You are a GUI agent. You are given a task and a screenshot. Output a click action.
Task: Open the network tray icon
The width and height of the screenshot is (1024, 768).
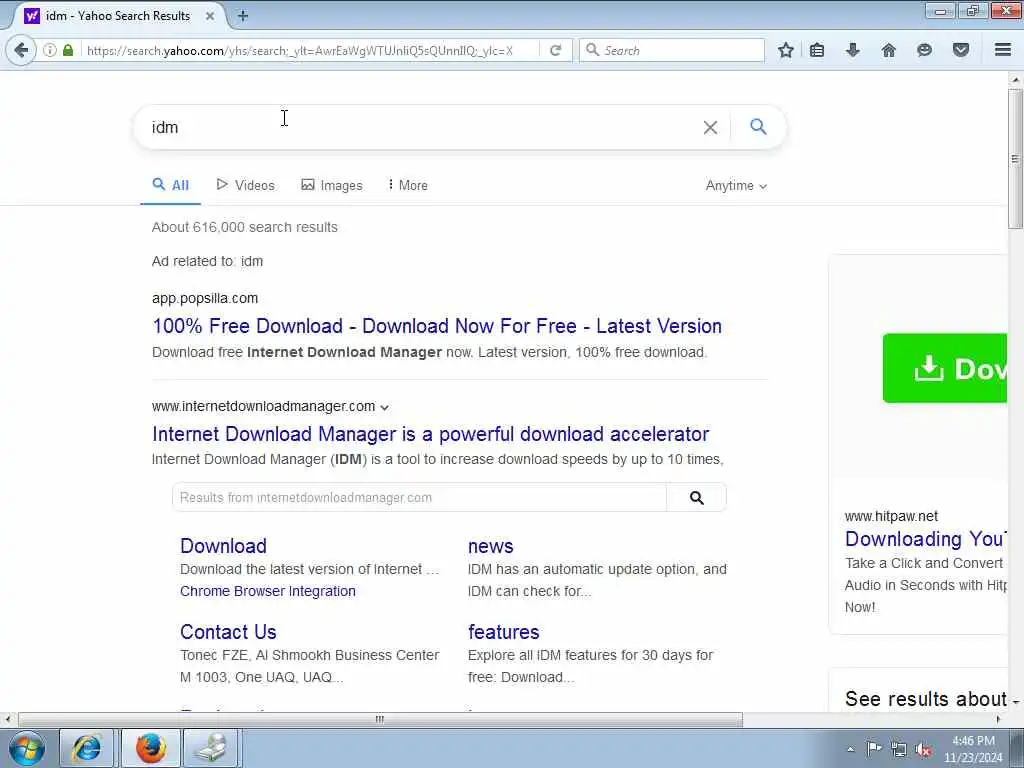coord(899,749)
